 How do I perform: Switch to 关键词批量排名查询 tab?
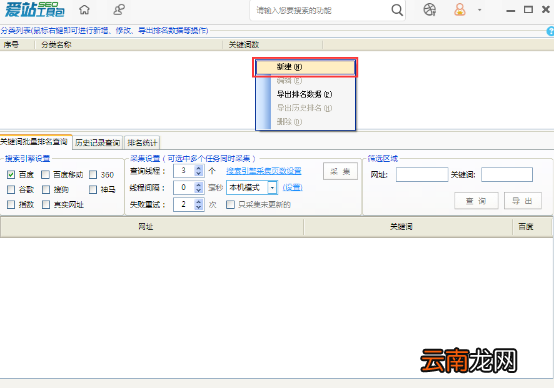(x=35, y=142)
